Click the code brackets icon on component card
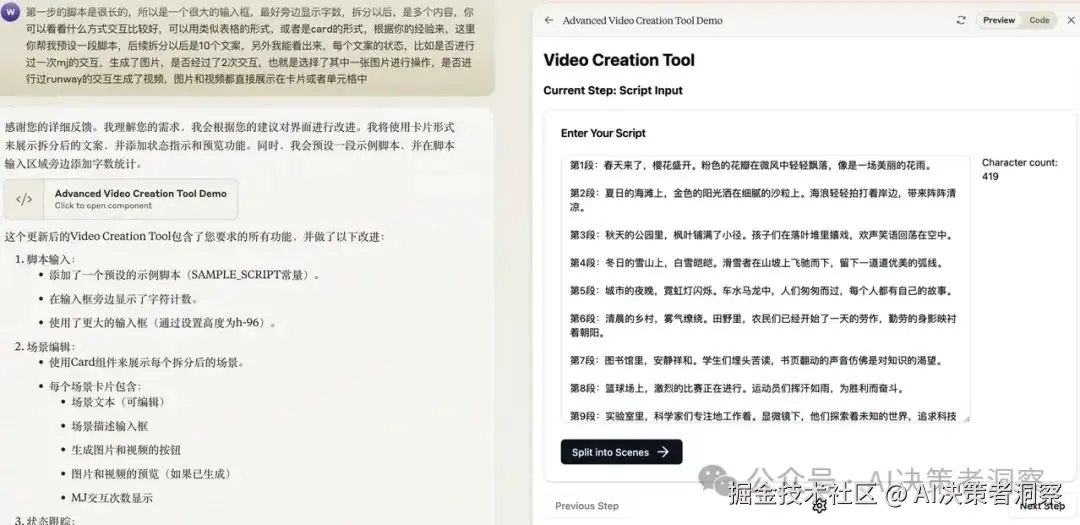 pyautogui.click(x=24, y=199)
